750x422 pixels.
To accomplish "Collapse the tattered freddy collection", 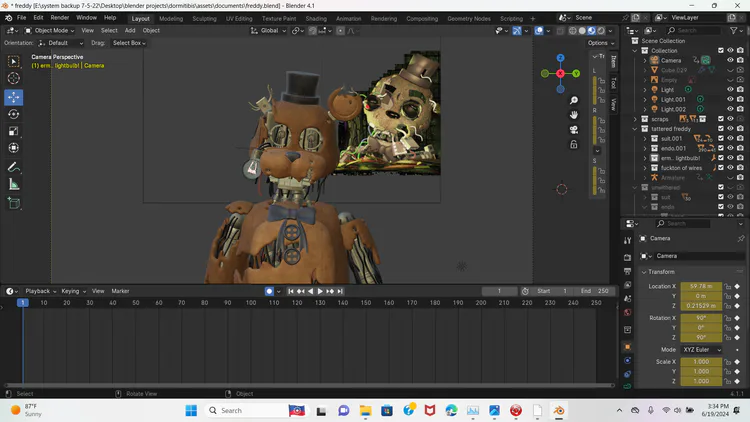I will 635,129.
